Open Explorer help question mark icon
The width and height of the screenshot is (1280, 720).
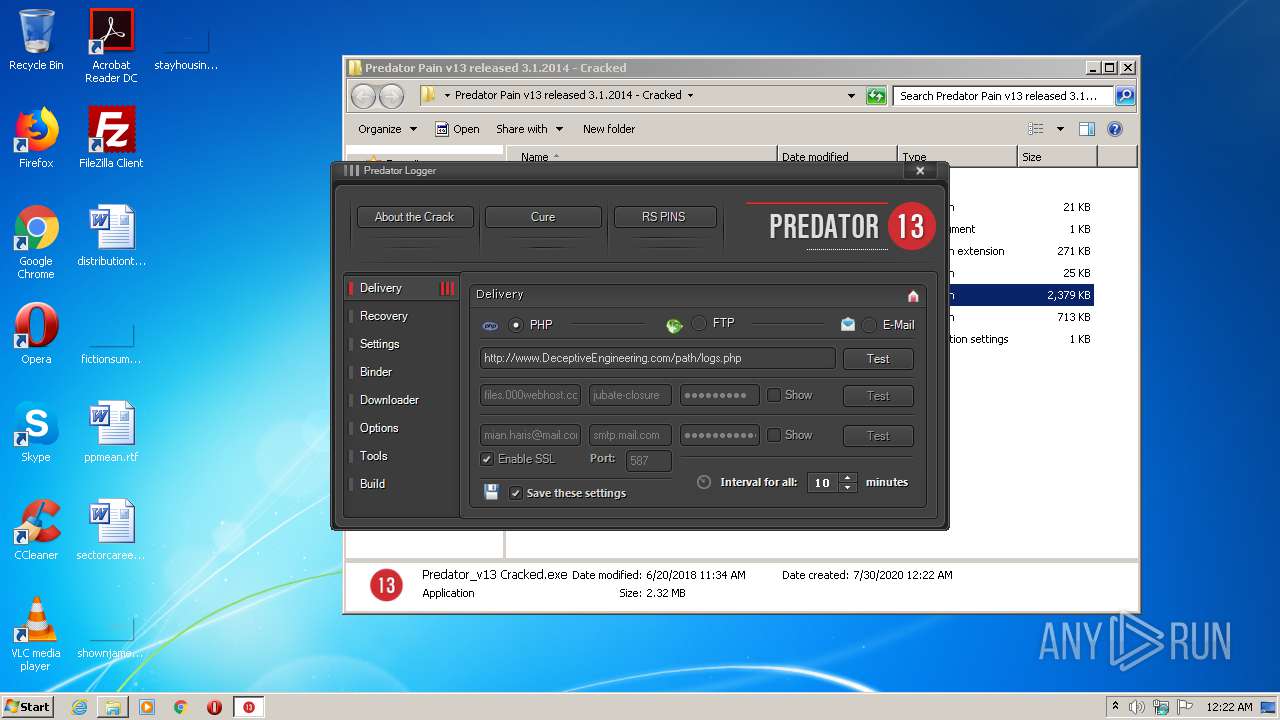pos(1115,129)
